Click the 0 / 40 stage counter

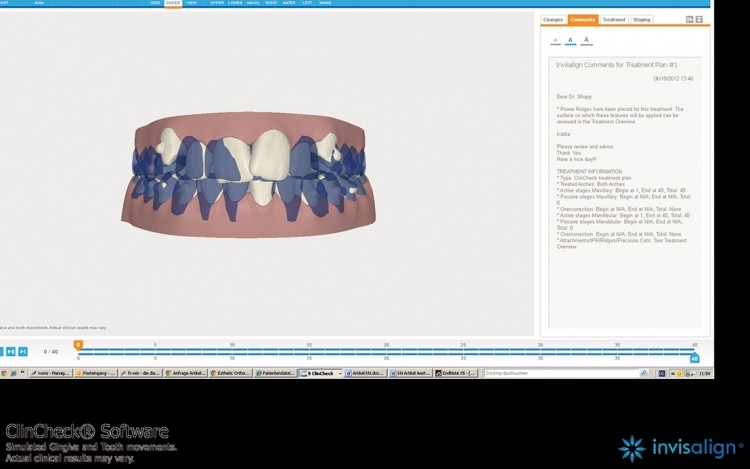pos(51,352)
